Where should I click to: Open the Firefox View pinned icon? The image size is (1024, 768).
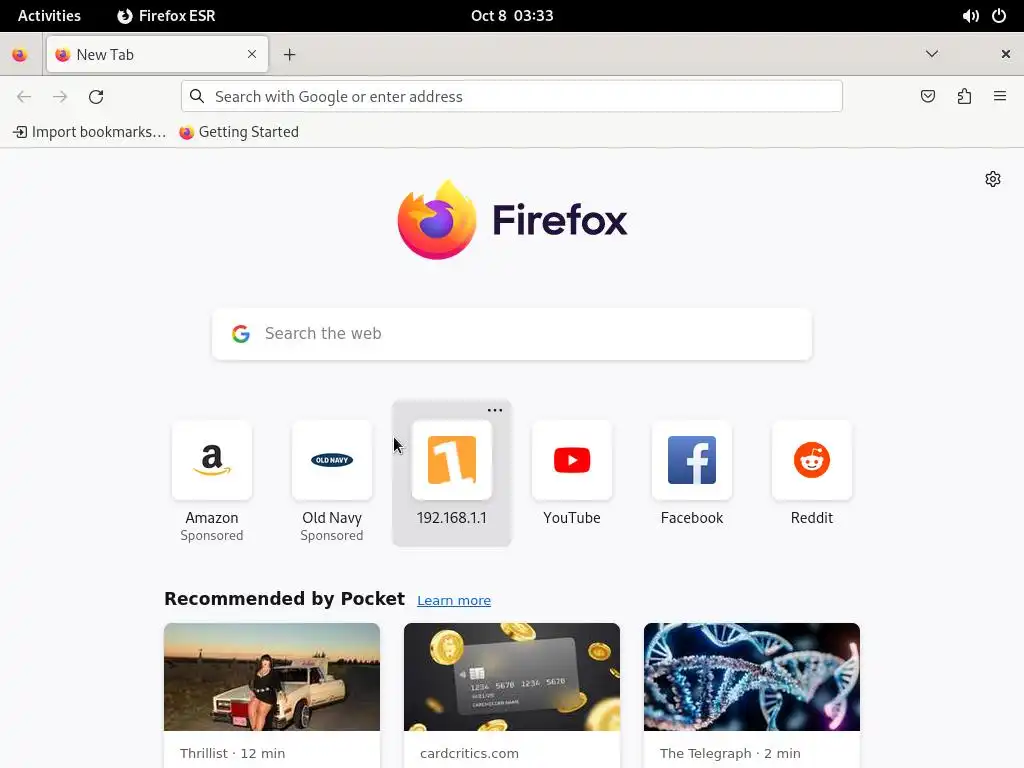(x=20, y=55)
